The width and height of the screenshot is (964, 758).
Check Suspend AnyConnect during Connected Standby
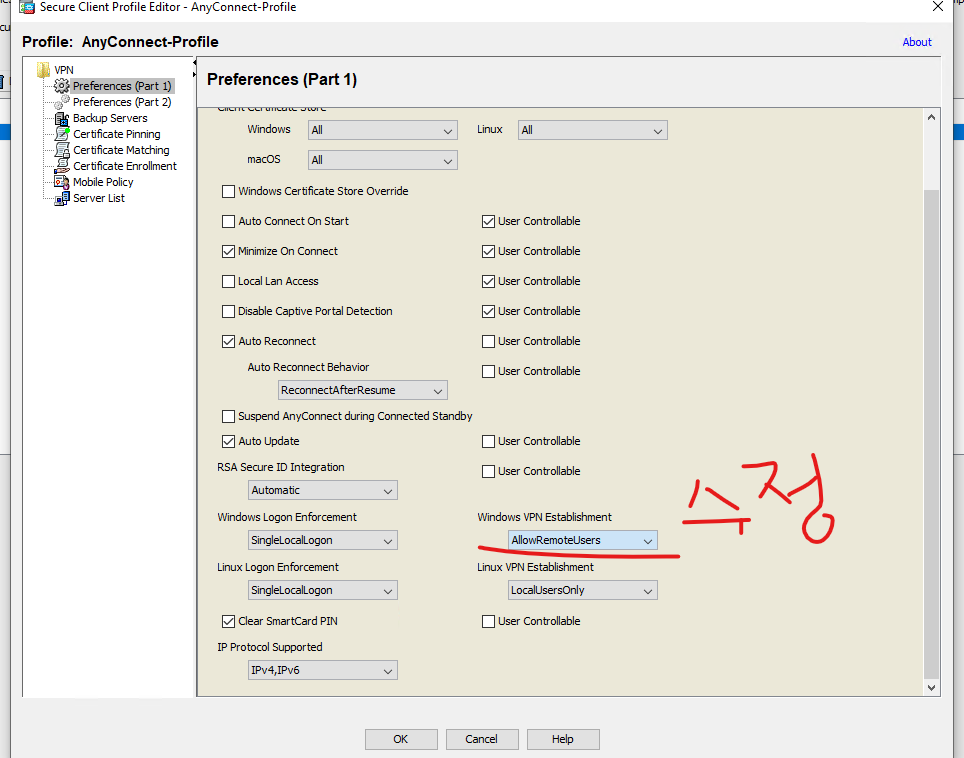(228, 416)
